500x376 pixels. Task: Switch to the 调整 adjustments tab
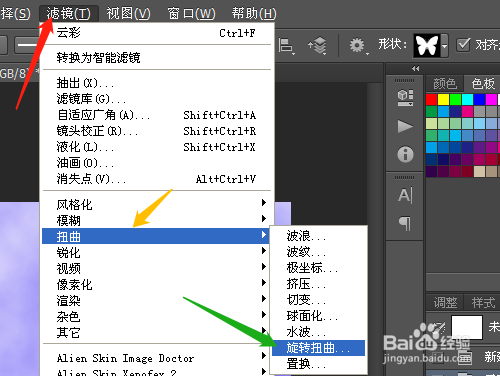445,303
